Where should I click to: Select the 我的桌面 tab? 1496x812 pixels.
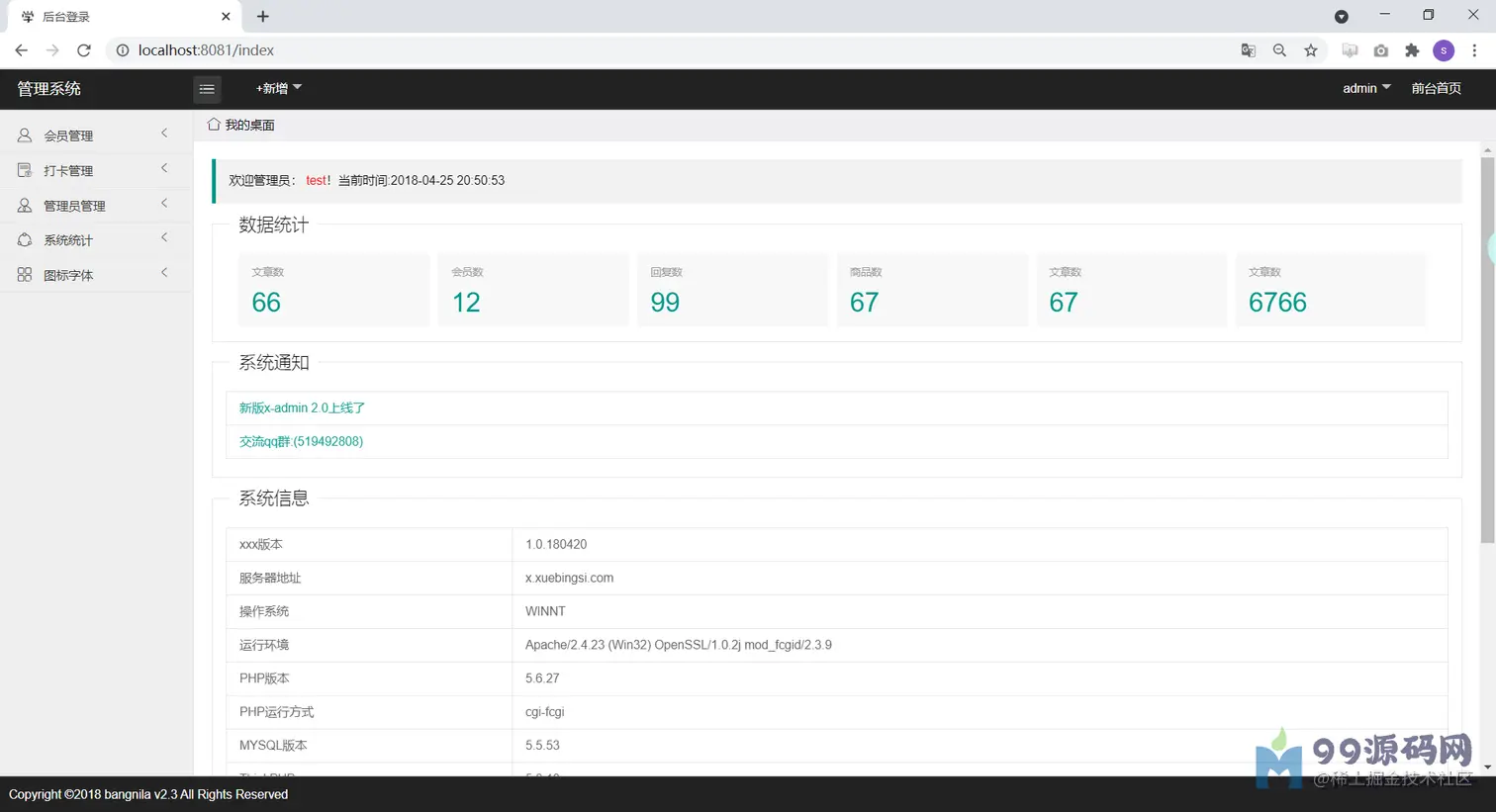point(241,125)
